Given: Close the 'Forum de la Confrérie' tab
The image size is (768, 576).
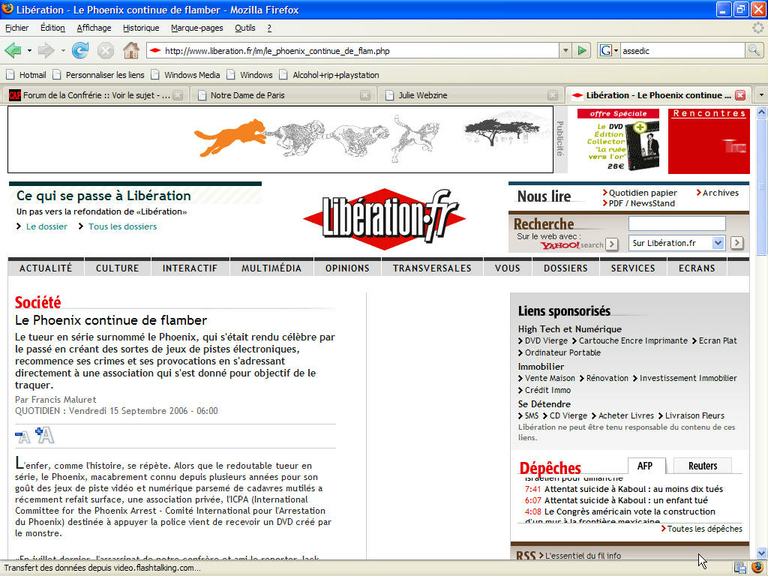Looking at the screenshot, I should point(178,96).
